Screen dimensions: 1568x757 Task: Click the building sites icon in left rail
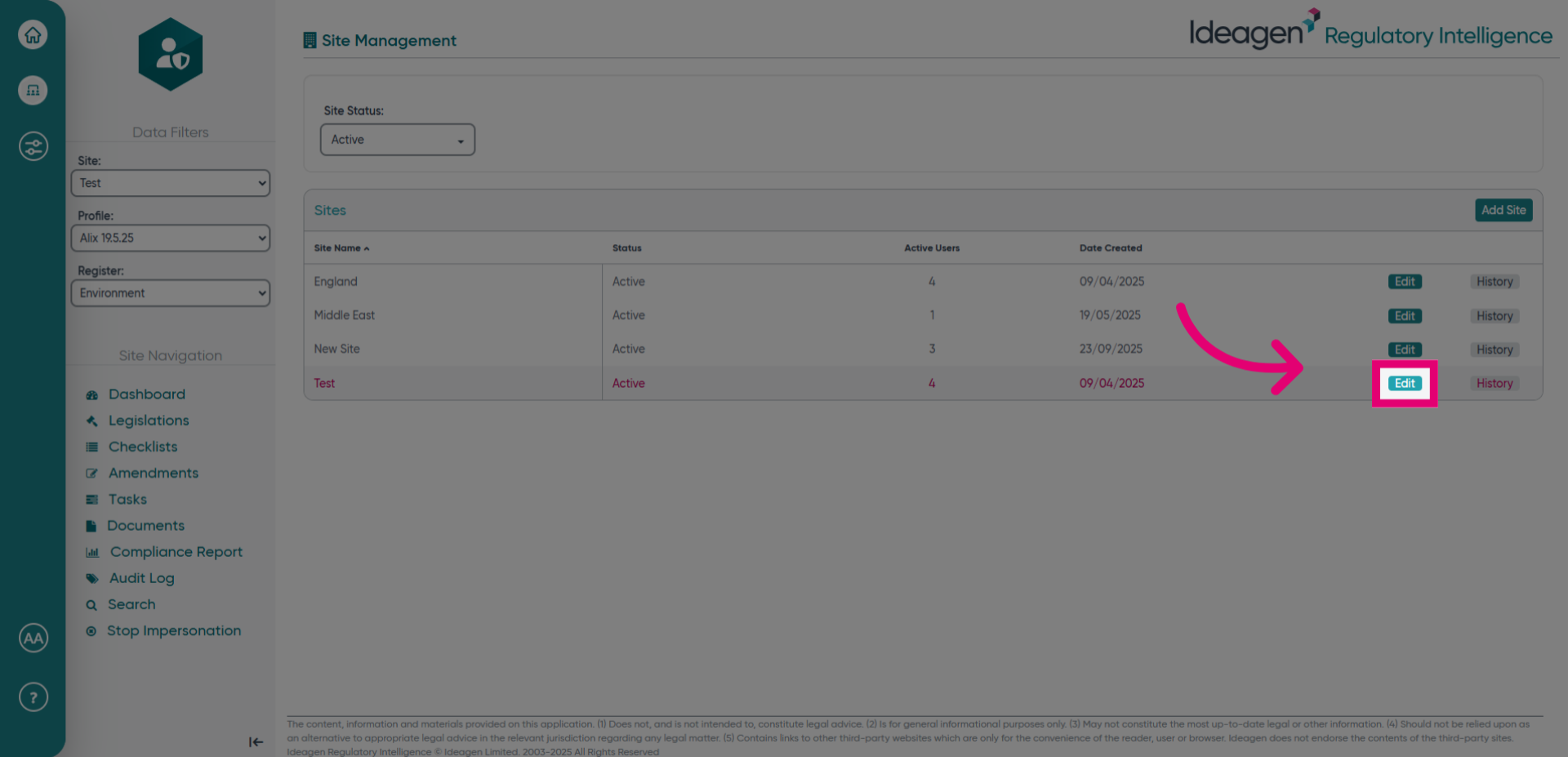pos(33,90)
